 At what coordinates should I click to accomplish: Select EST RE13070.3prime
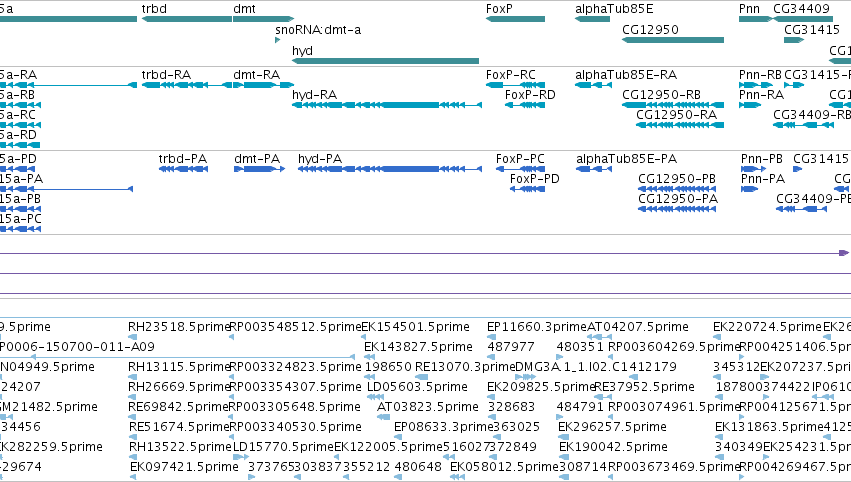pyautogui.click(x=465, y=367)
